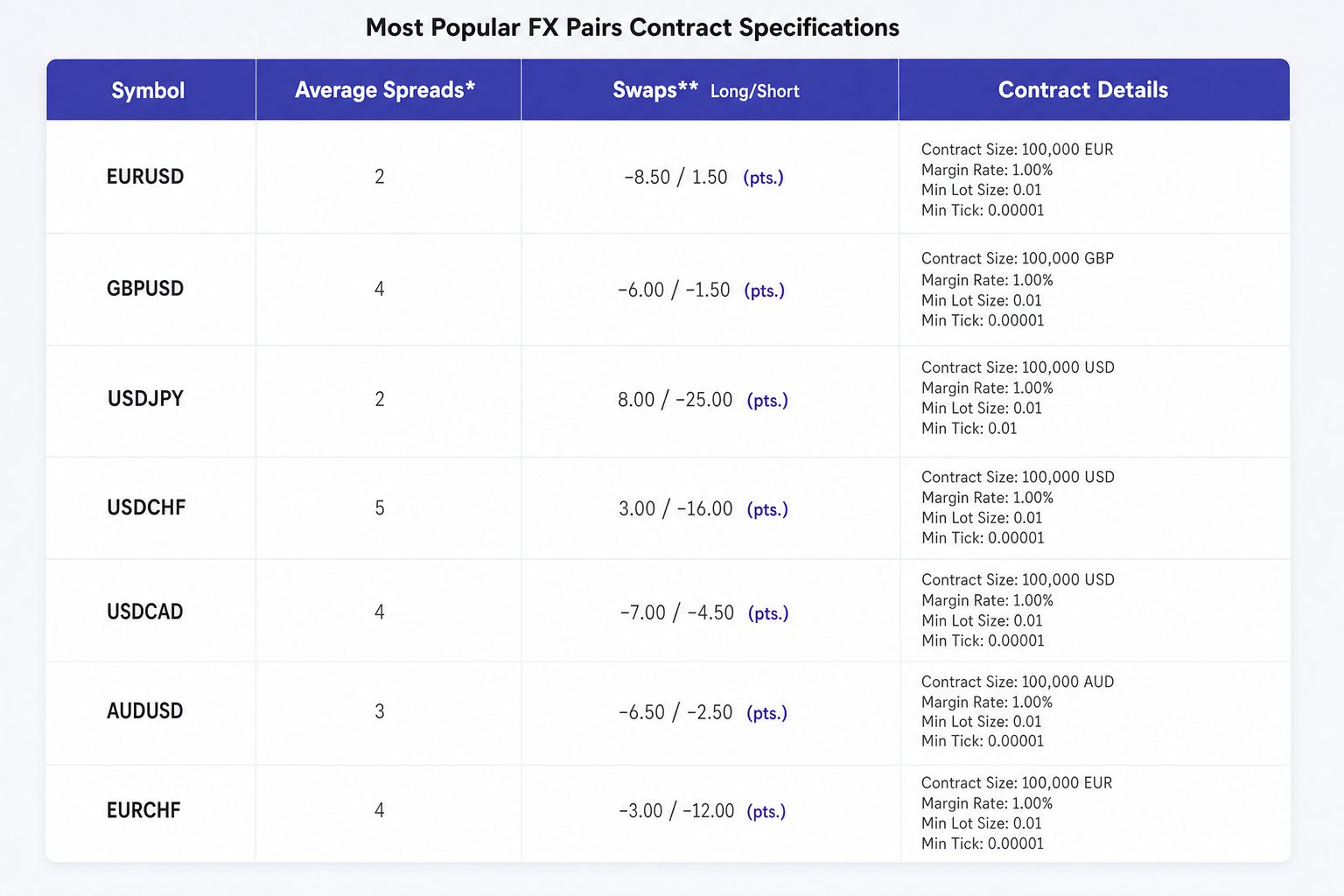The image size is (1344, 896).
Task: Click the Most Popular FX Pairs title
Action: 633,28
